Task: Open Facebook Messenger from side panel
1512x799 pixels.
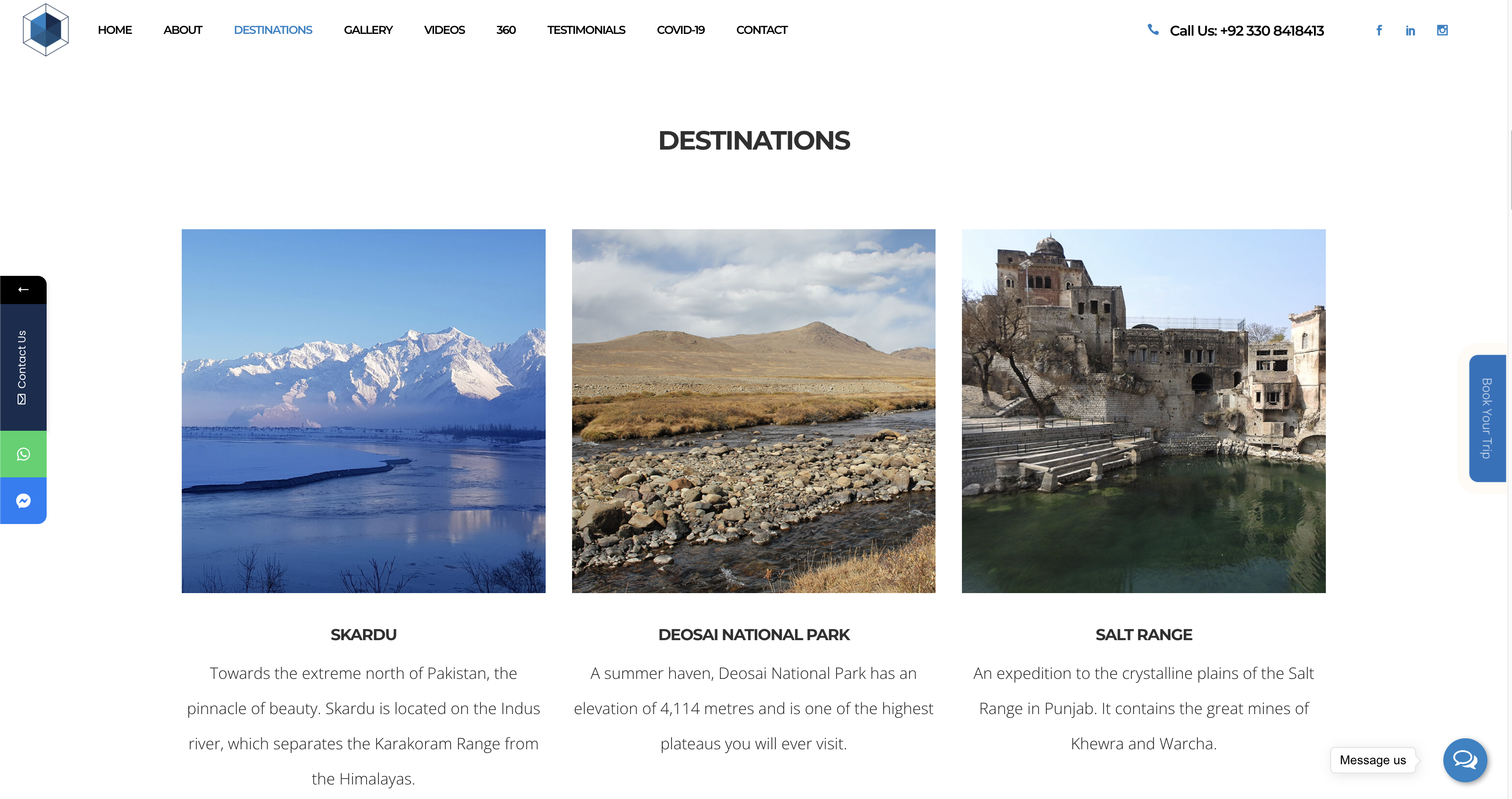Action: click(23, 500)
